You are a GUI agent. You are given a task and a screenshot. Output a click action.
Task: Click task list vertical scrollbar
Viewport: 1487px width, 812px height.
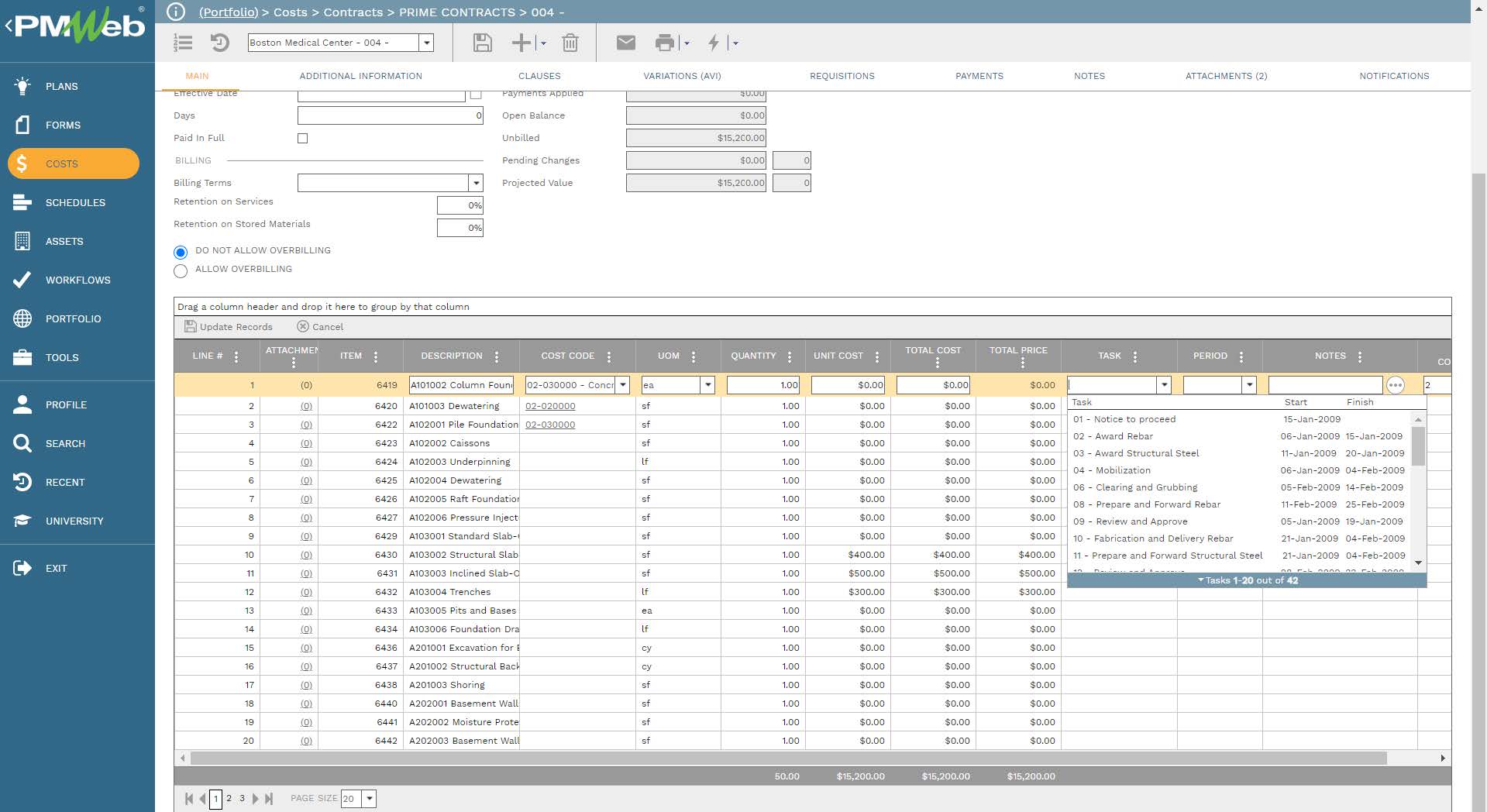(x=1418, y=446)
